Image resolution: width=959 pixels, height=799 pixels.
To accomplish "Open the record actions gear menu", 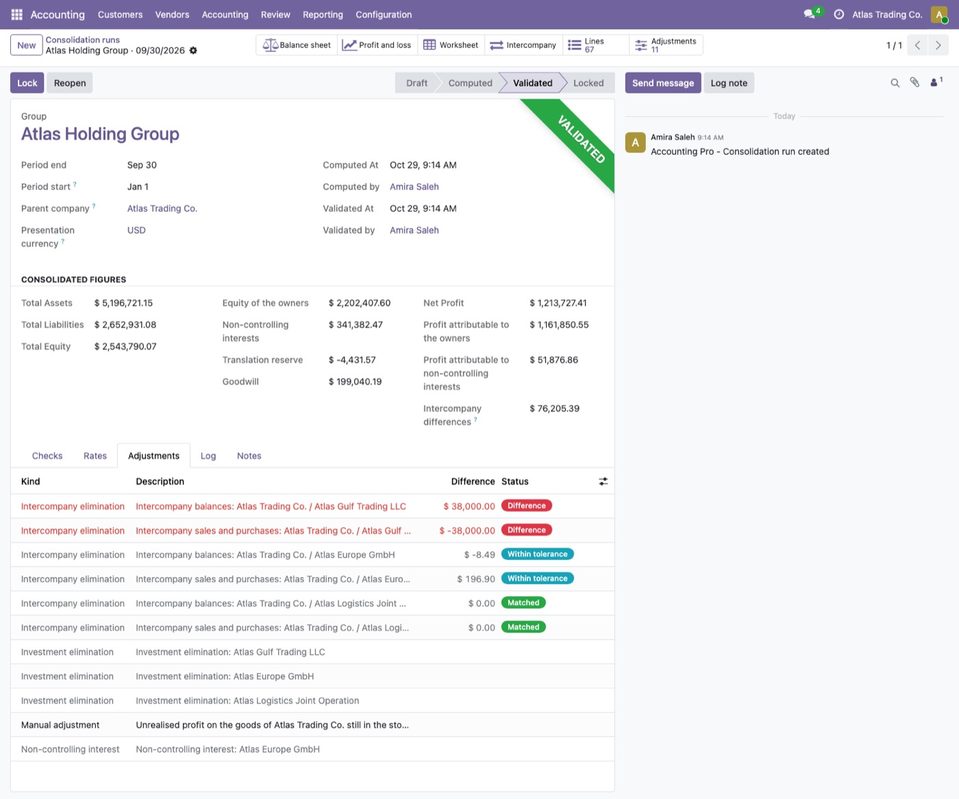I will [x=193, y=51].
